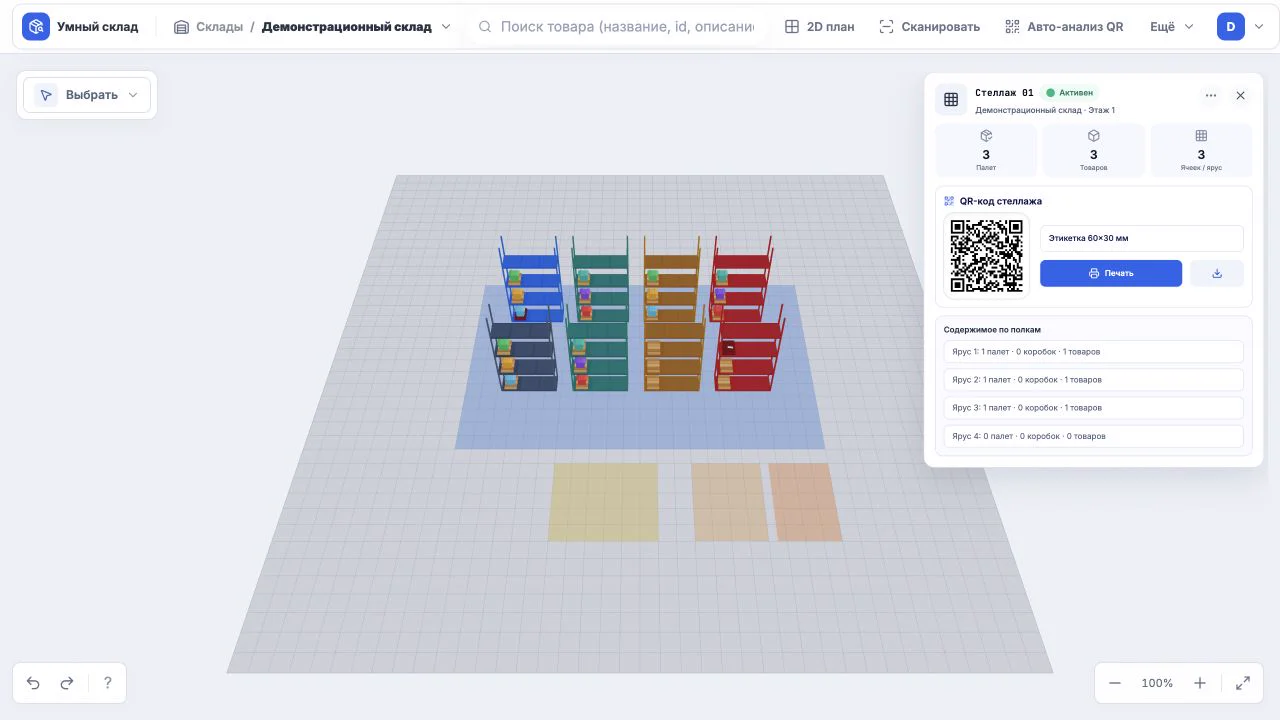The image size is (1280, 720).
Task: Click the QR-code thumbnail of the rack
Action: click(x=986, y=256)
